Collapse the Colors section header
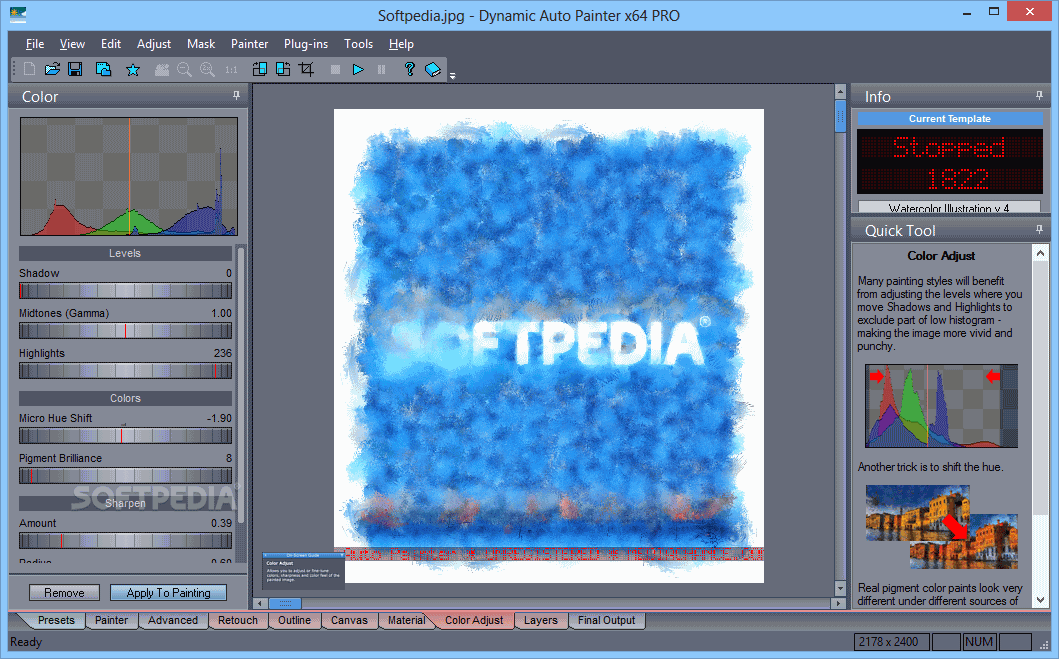1059x659 pixels. [x=125, y=398]
